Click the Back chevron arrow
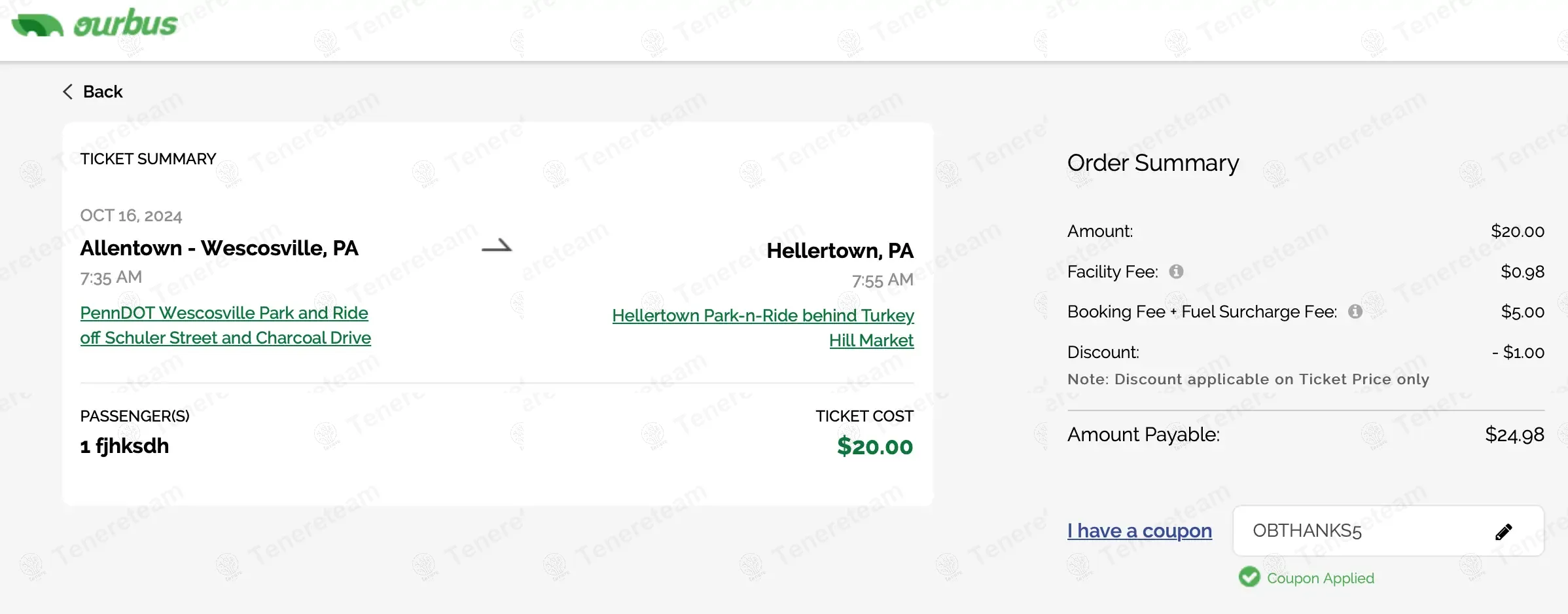Image resolution: width=1568 pixels, height=614 pixels. 67,92
